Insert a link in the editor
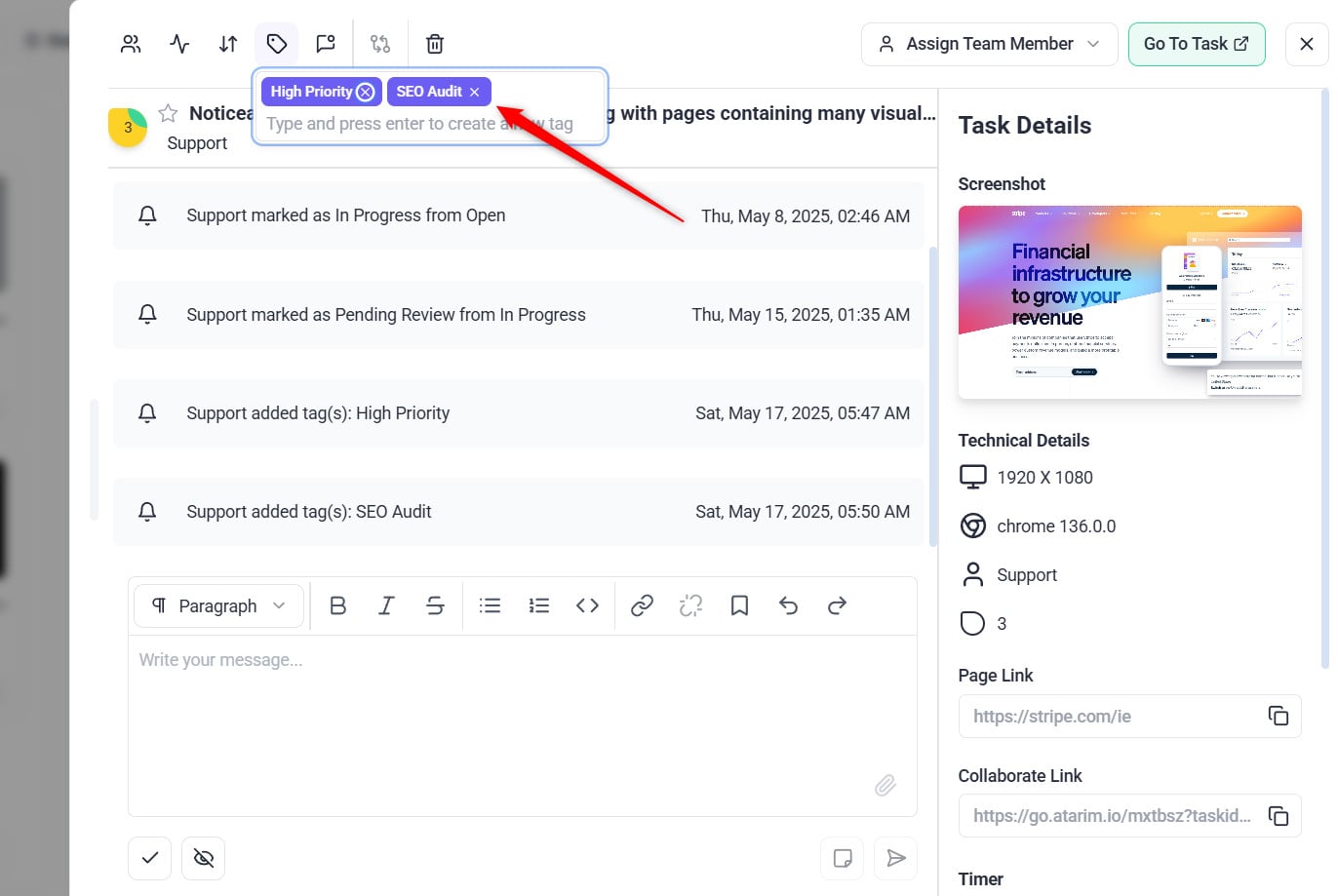This screenshot has height=896, width=1338. pos(642,605)
